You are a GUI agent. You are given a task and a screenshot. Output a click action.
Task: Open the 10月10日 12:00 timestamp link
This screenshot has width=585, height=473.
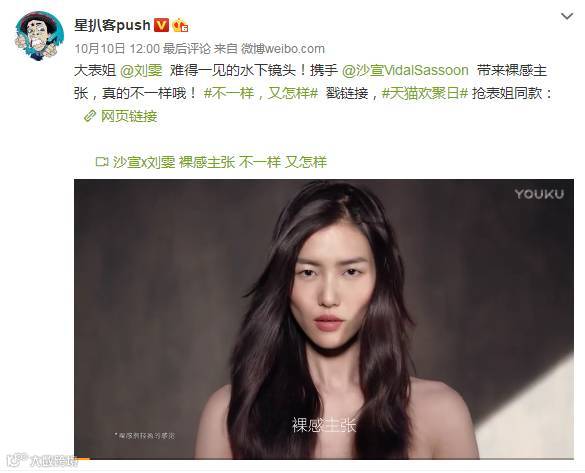pos(117,48)
